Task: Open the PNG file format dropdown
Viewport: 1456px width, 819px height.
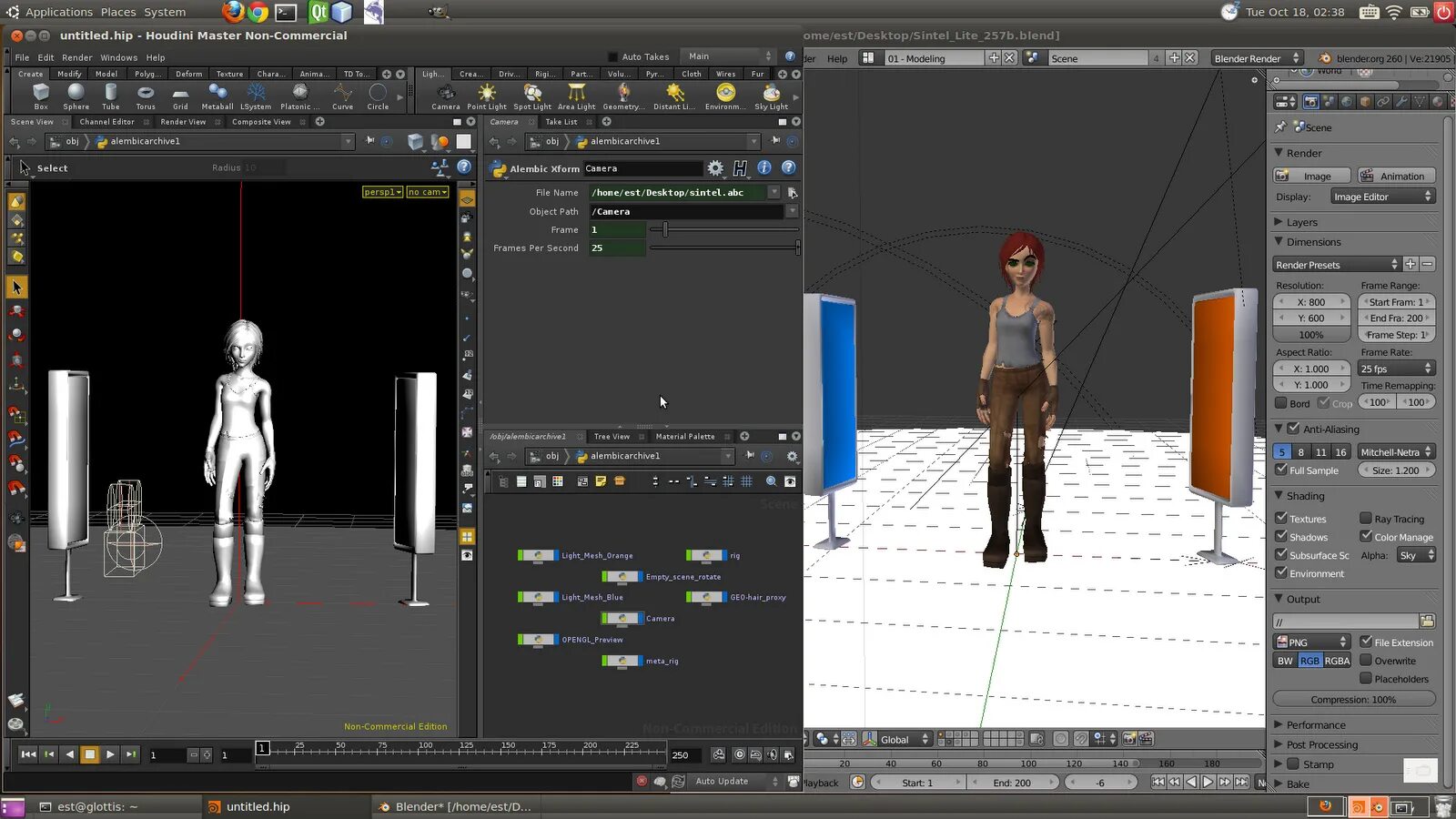Action: point(1311,642)
